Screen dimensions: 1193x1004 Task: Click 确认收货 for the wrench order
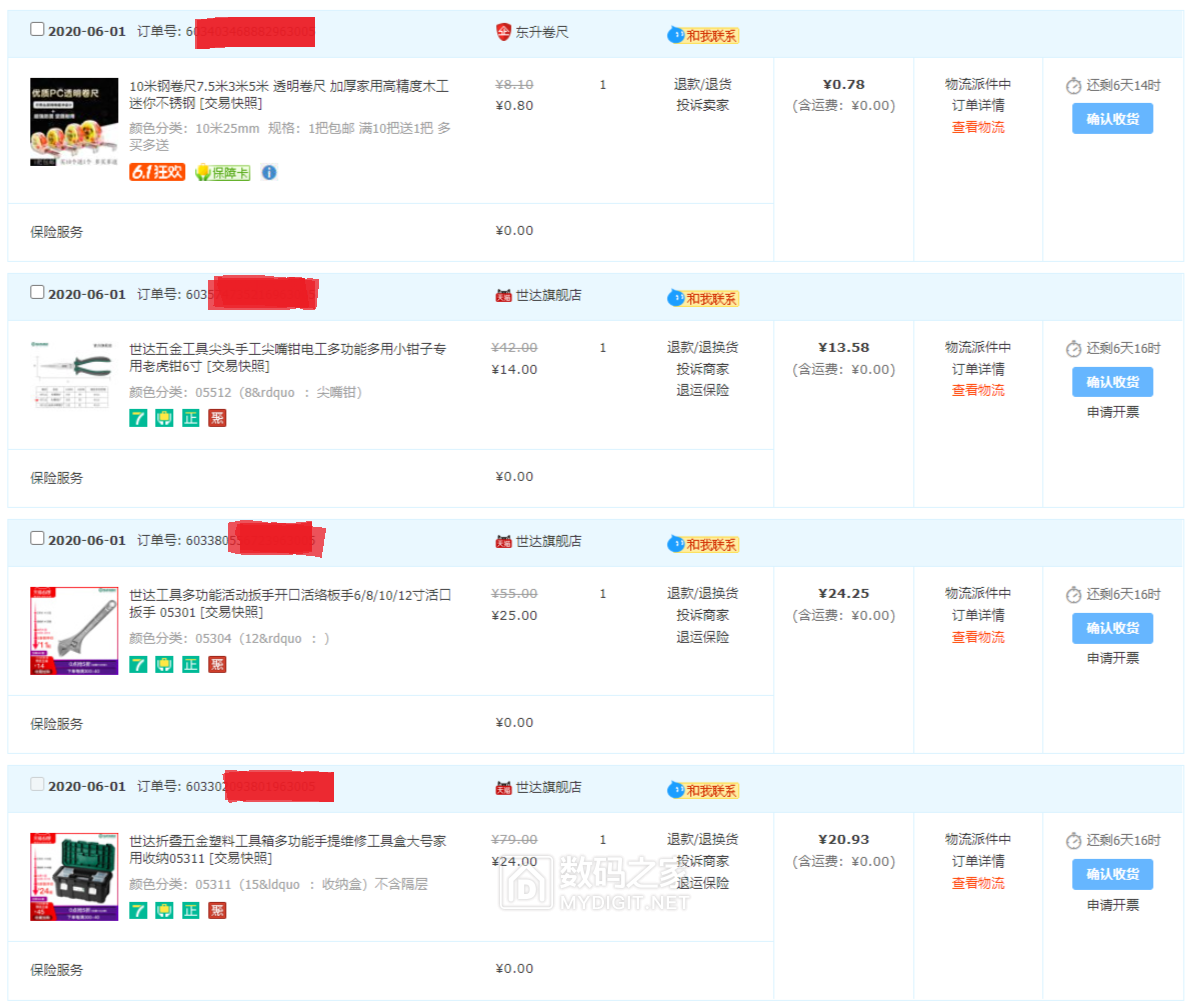click(x=1112, y=628)
